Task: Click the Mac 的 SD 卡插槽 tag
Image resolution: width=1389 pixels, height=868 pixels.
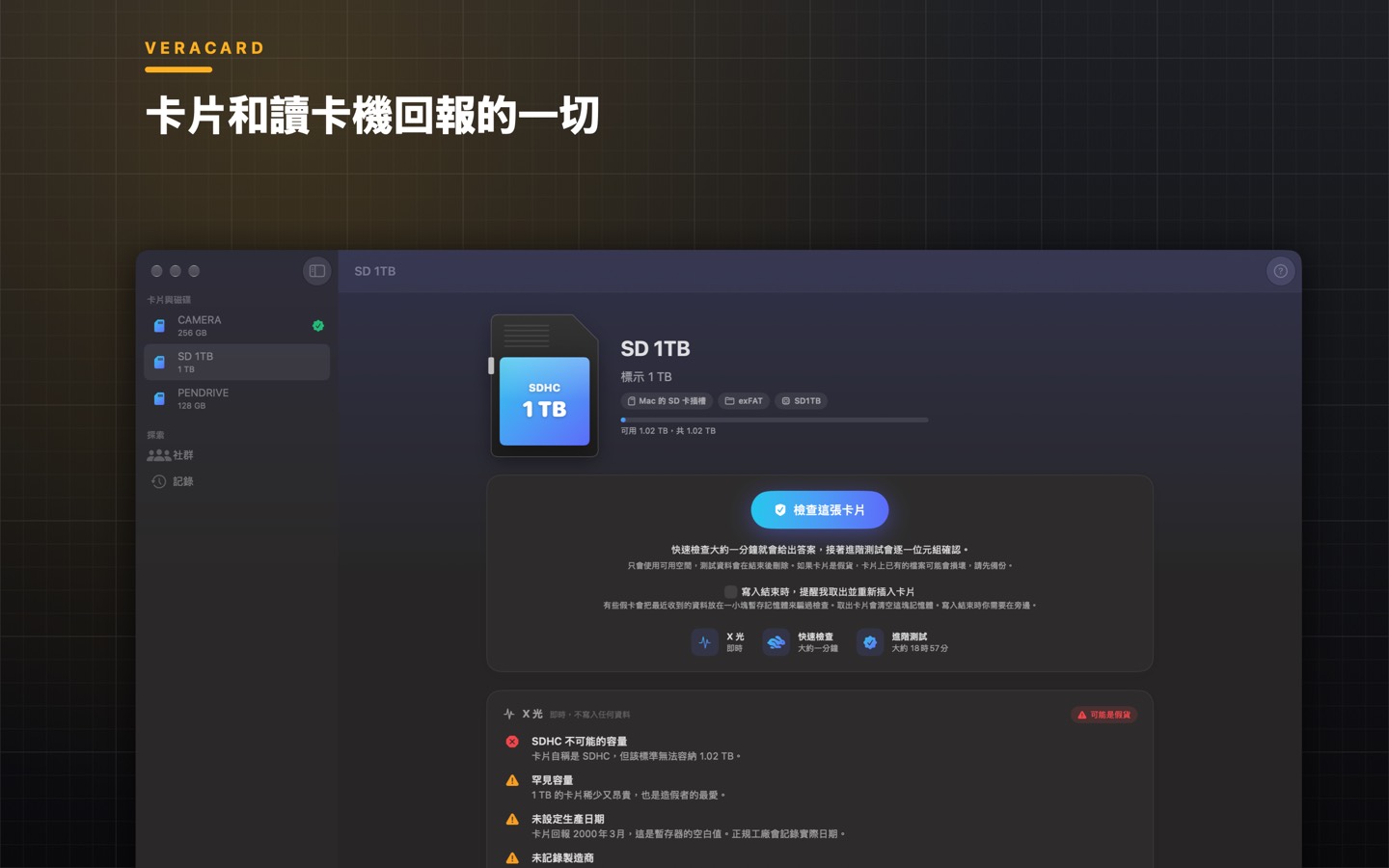Action: [x=667, y=401]
